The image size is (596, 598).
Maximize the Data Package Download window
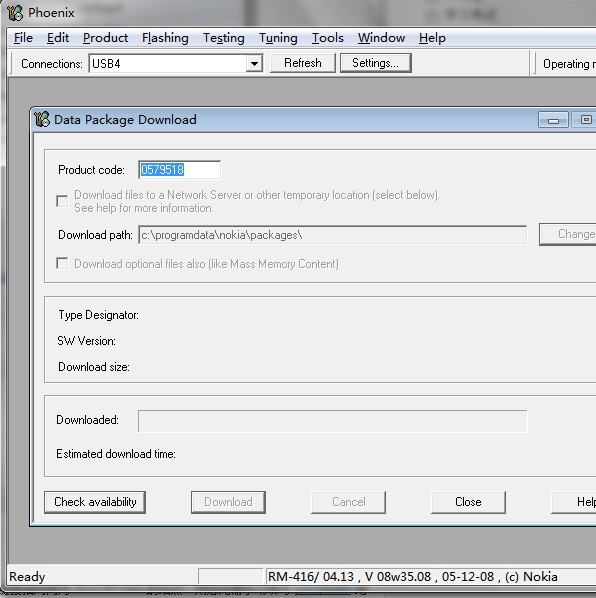point(583,120)
